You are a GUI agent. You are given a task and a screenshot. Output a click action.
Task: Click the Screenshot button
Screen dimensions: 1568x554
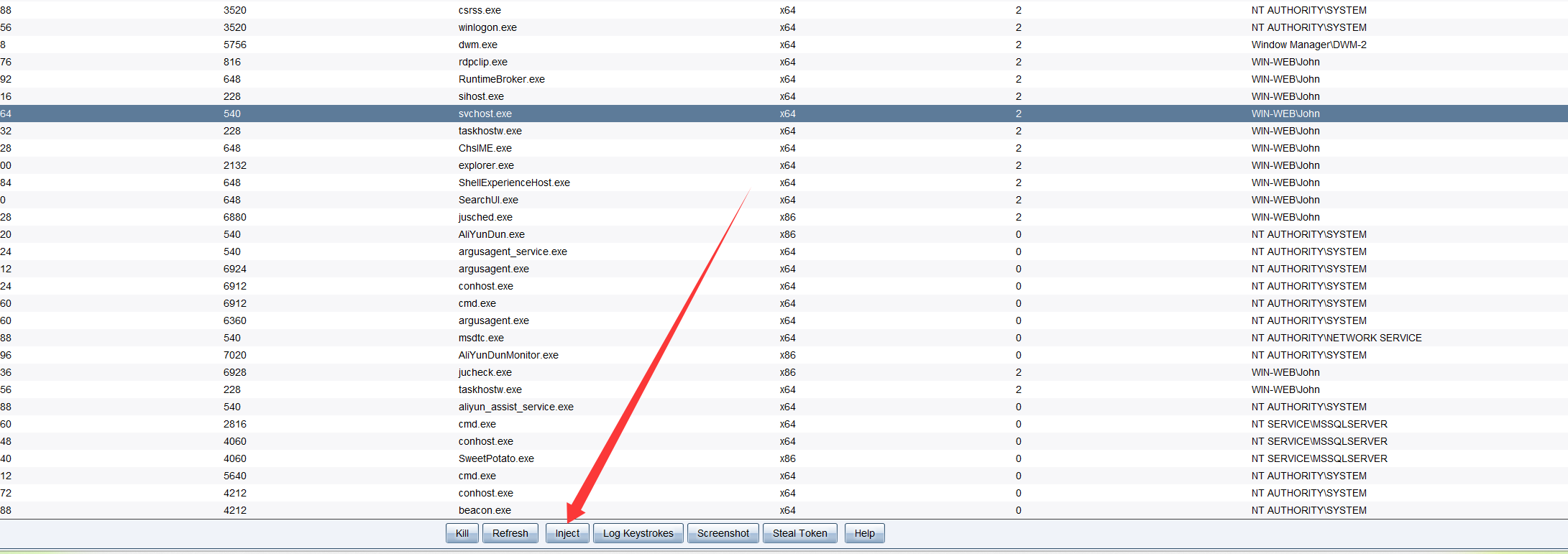(x=723, y=533)
